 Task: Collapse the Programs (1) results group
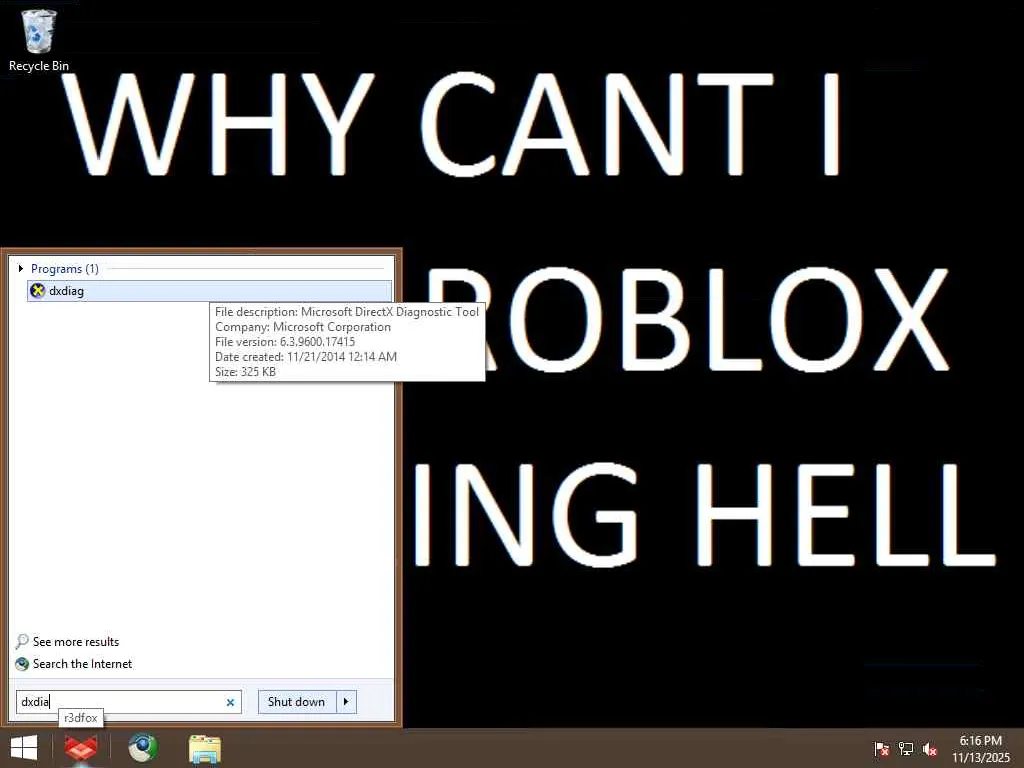[21, 268]
